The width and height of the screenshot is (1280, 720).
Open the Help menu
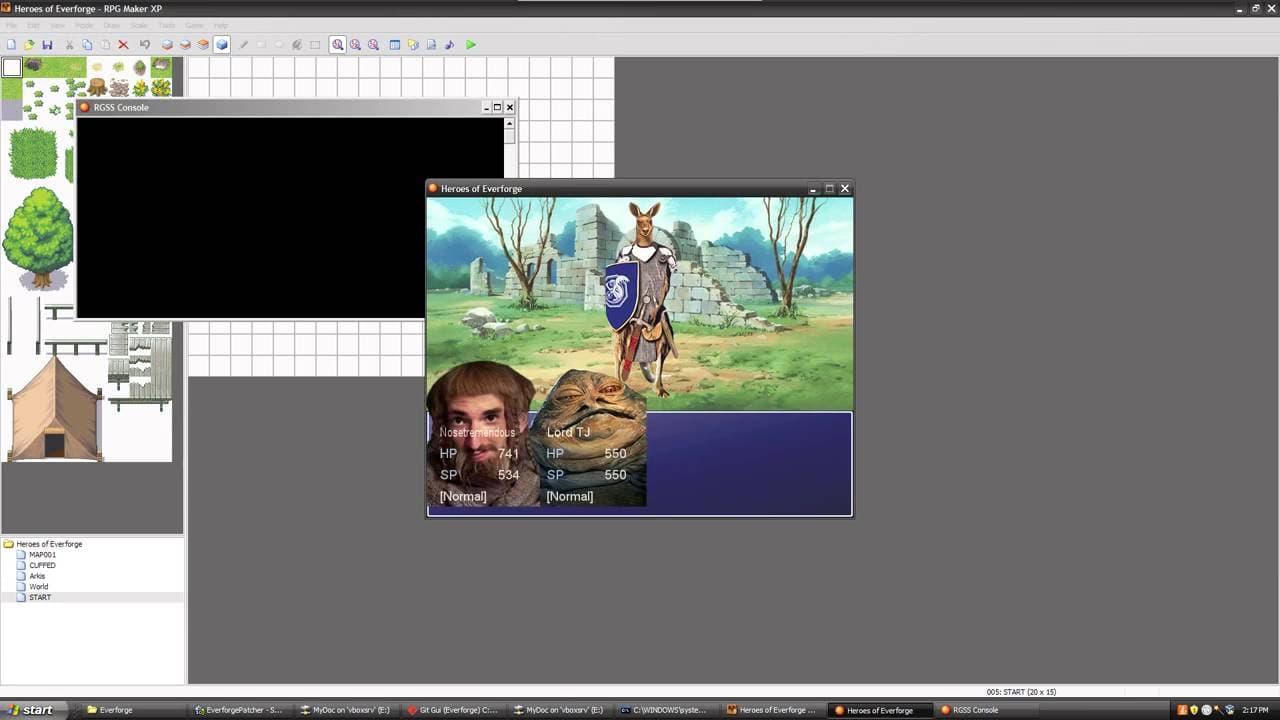(220, 25)
